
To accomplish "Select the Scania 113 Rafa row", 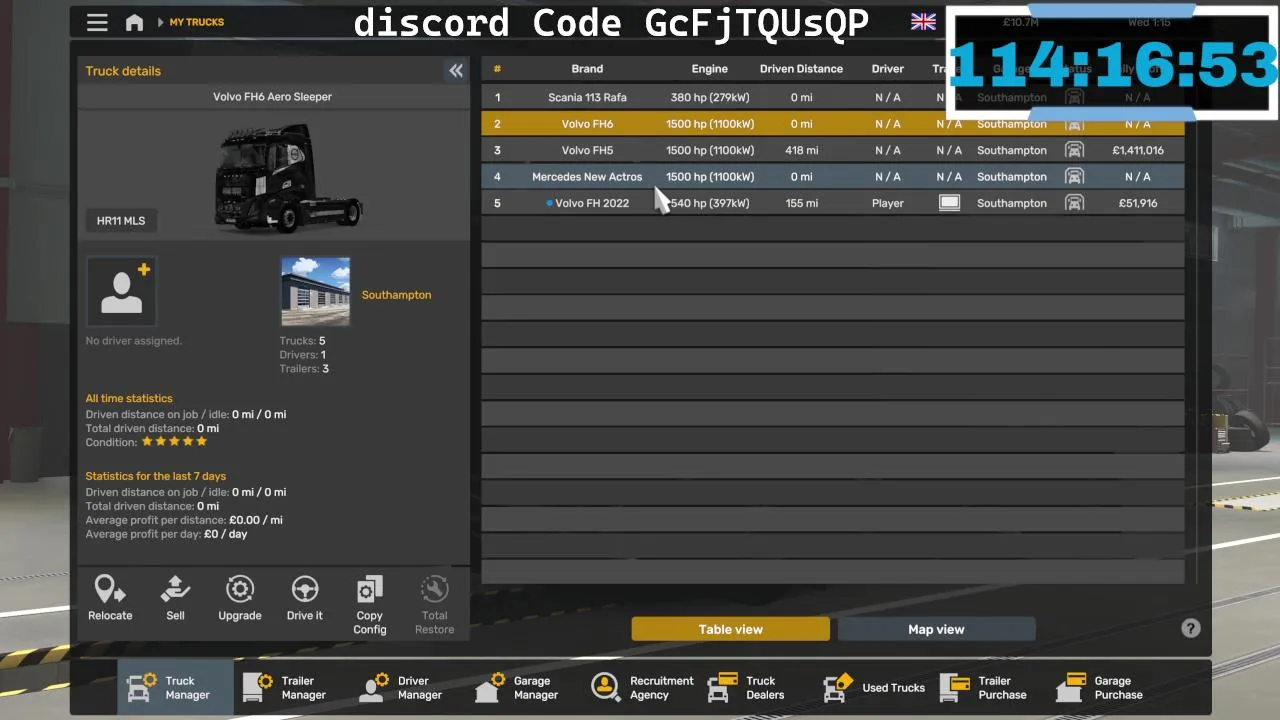I will click(833, 98).
